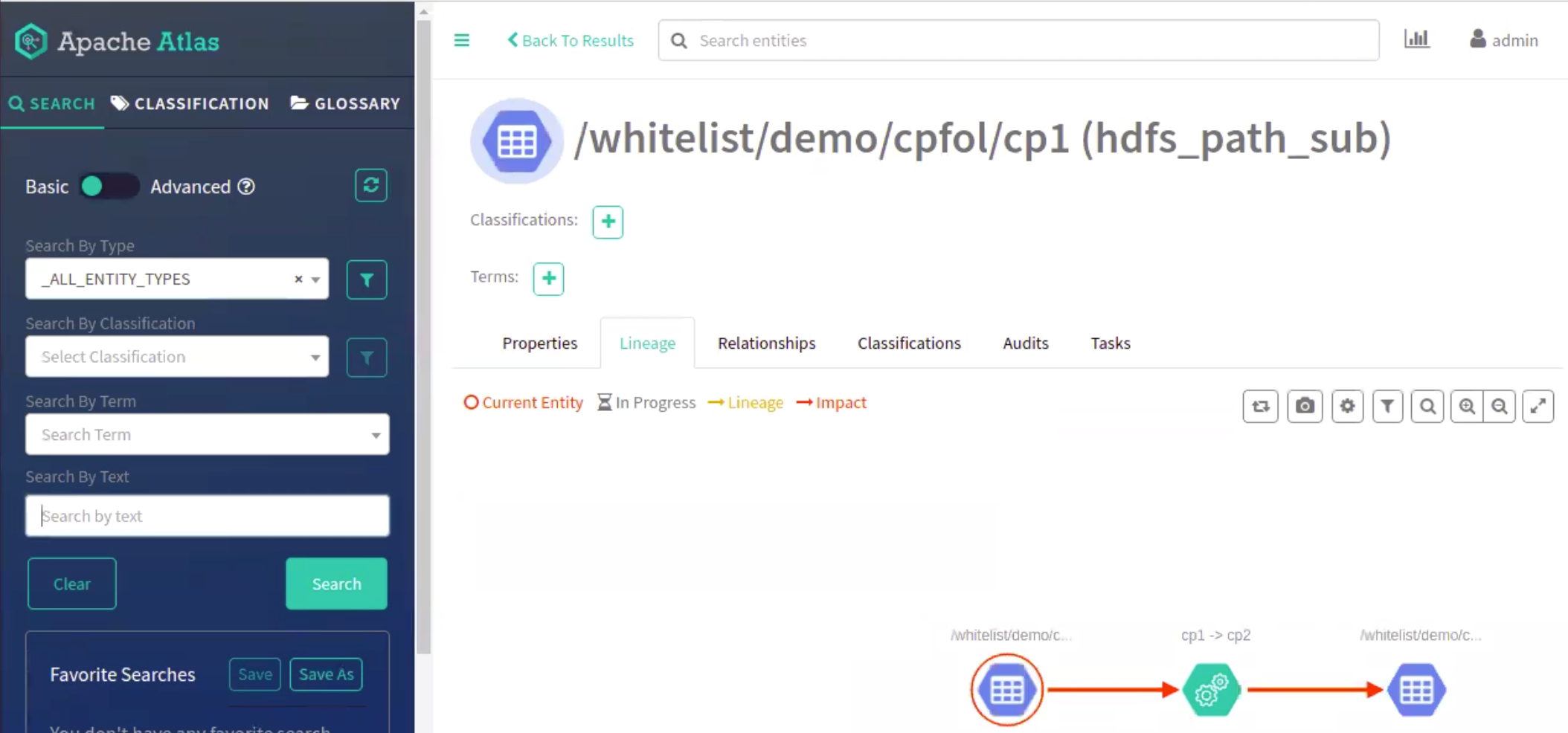Open the Search Term dropdown
Image resolution: width=1568 pixels, height=733 pixels.
pyautogui.click(x=207, y=435)
